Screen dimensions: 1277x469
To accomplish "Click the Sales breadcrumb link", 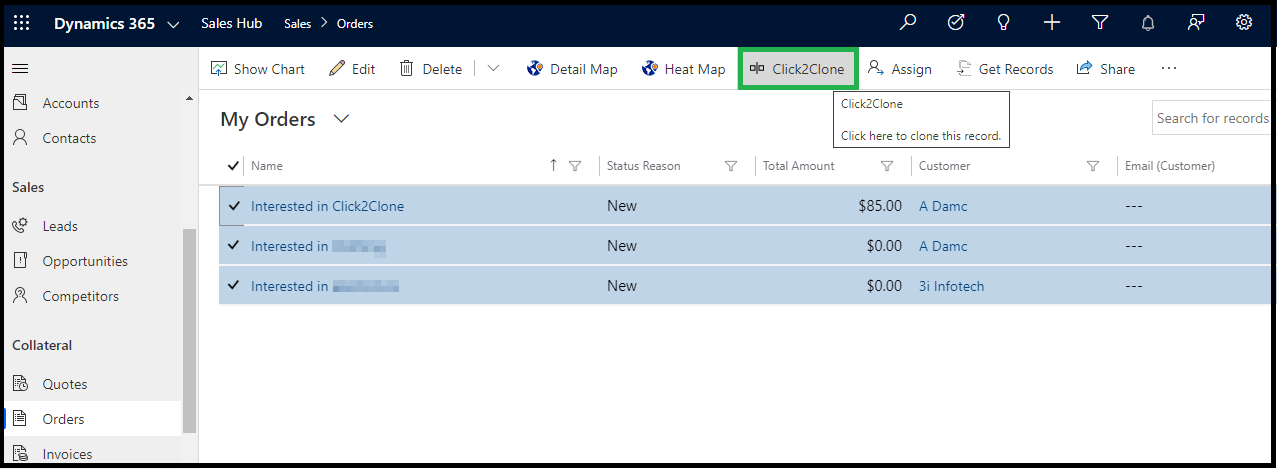I will (298, 23).
